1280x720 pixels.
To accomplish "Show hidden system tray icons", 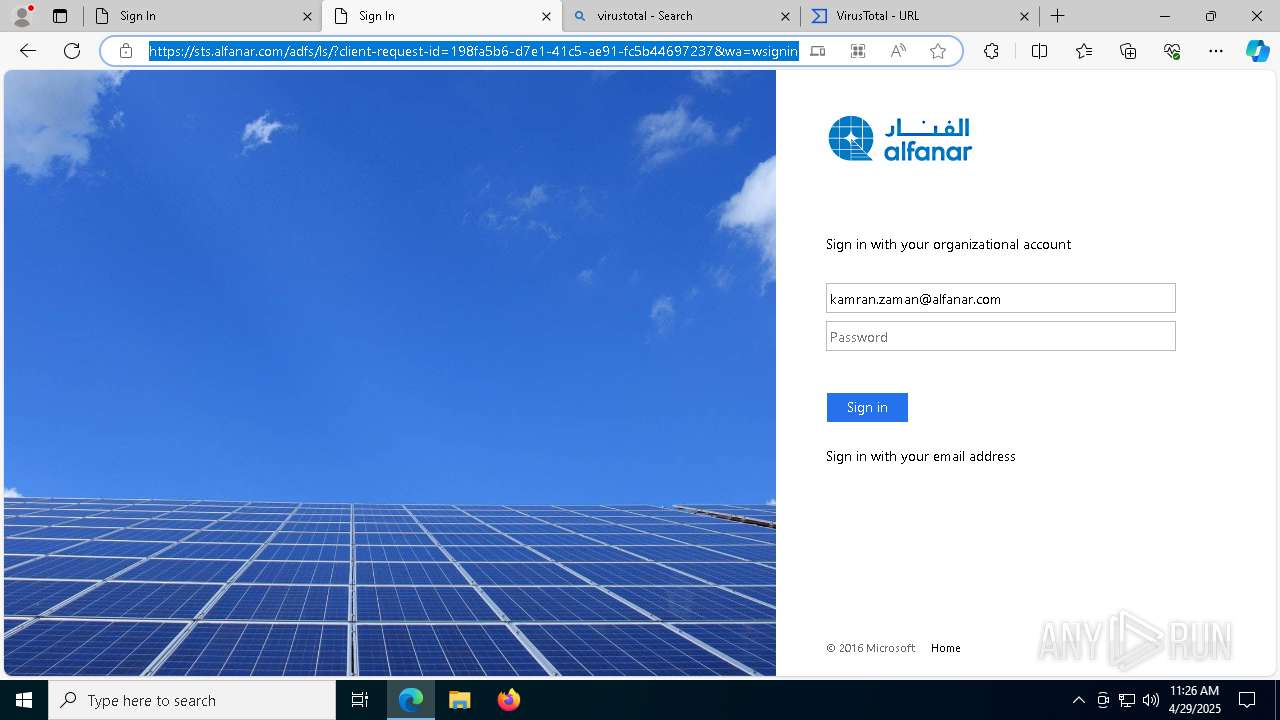I will point(1078,700).
